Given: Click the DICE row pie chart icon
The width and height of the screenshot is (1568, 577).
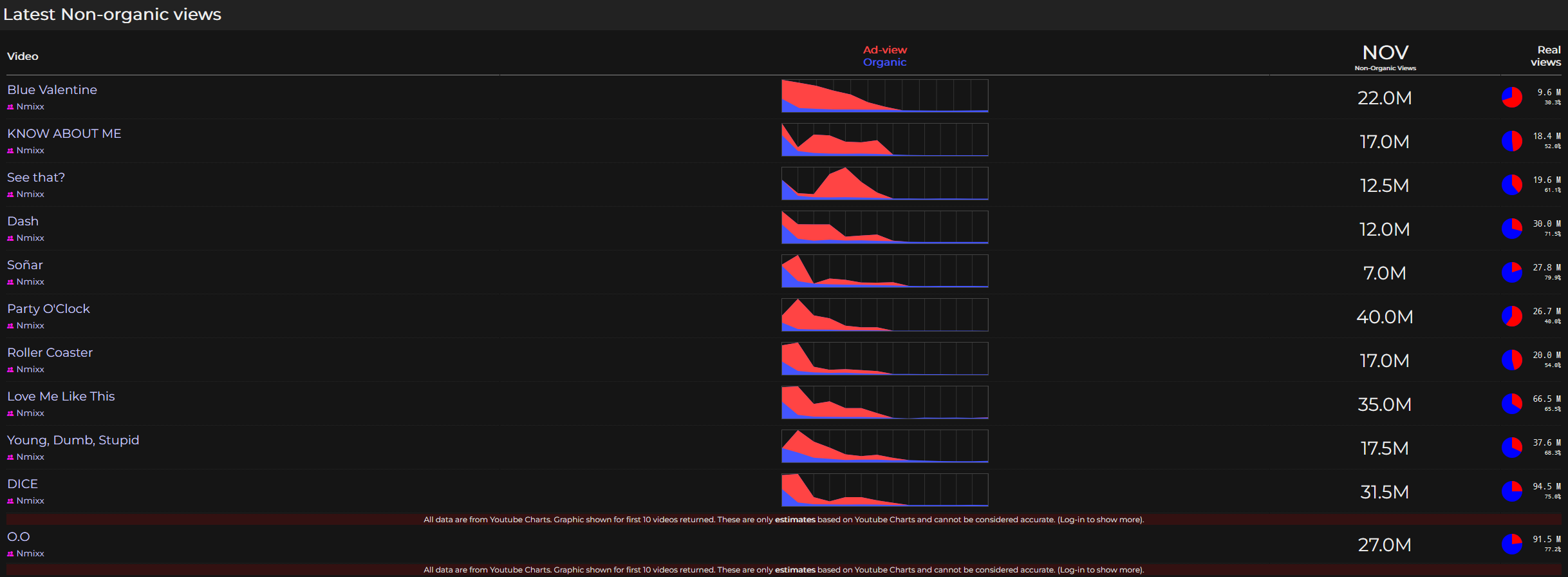Looking at the screenshot, I should (1512, 491).
